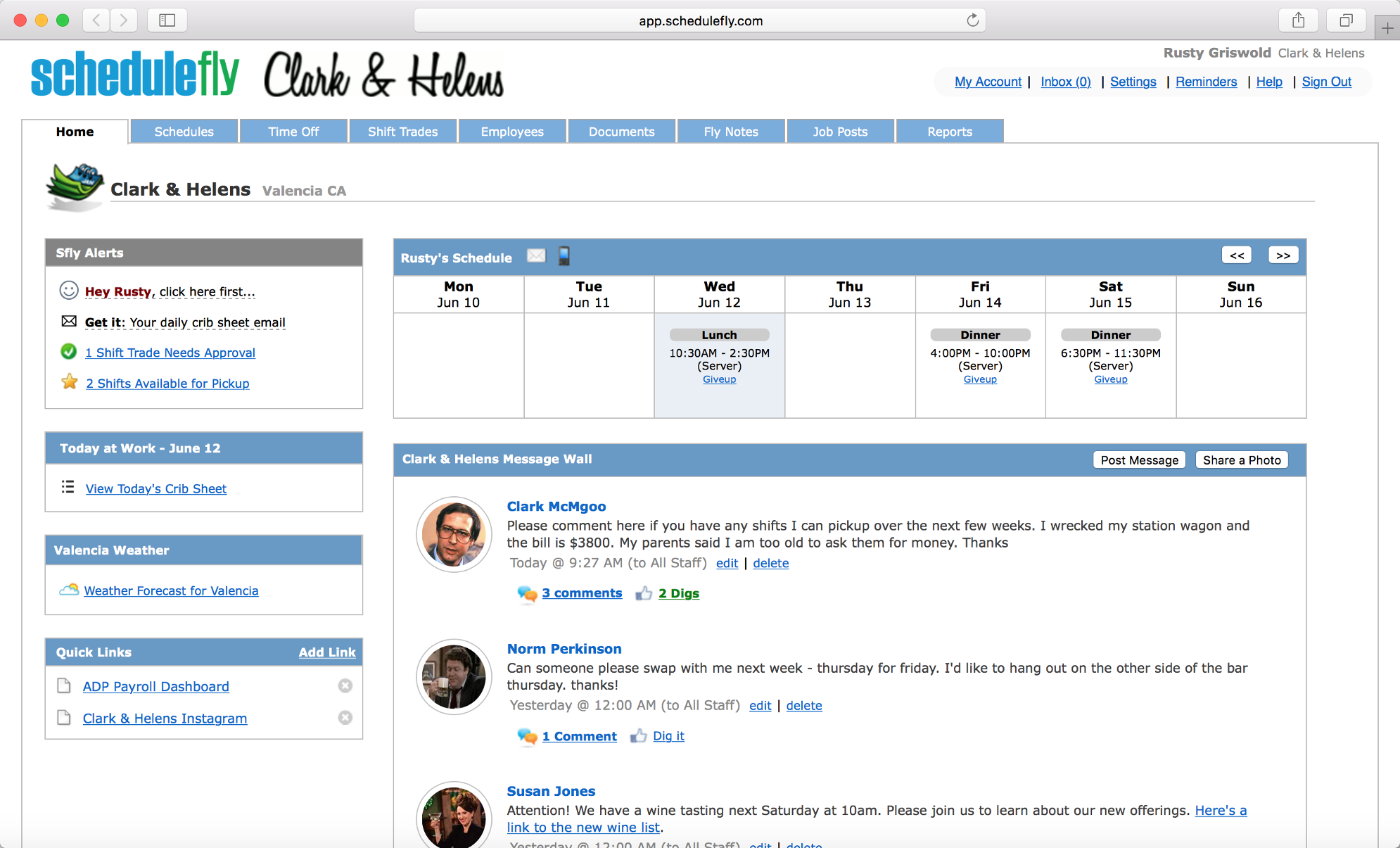
Task: Click the smiley face icon in Sfly Alerts
Action: (69, 290)
